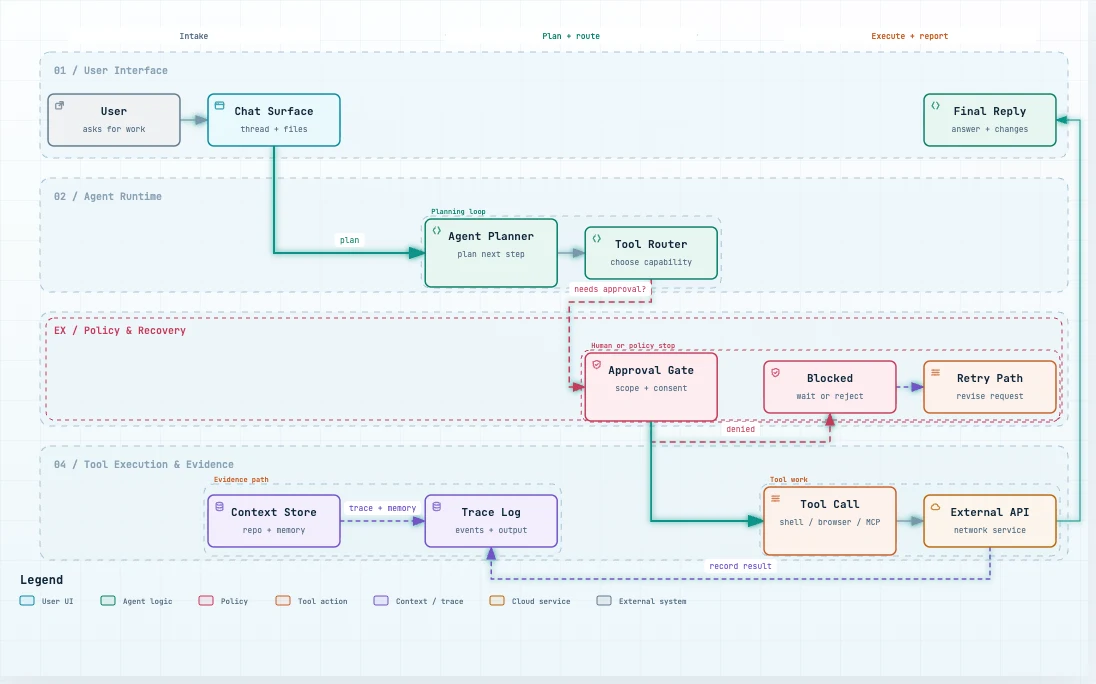Click 'wait or reject' subtitle text

point(830,396)
